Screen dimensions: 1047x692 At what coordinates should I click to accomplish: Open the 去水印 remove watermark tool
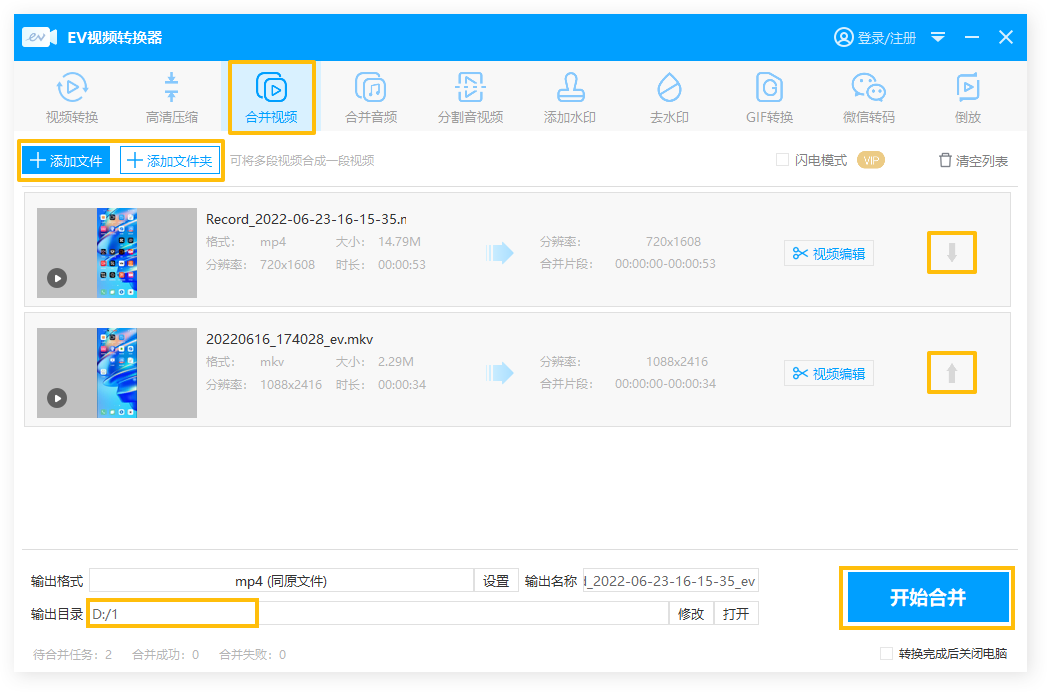(x=669, y=98)
